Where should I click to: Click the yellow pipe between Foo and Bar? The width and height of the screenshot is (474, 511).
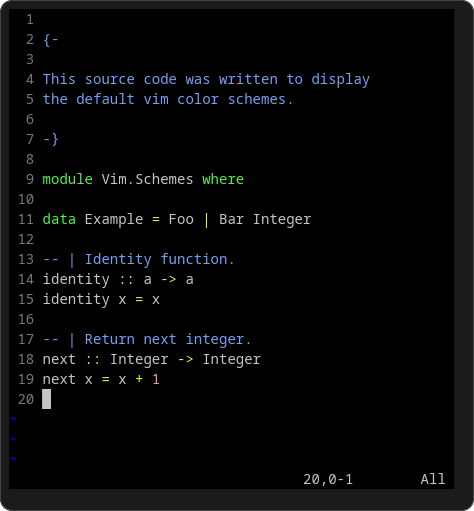[x=206, y=220]
